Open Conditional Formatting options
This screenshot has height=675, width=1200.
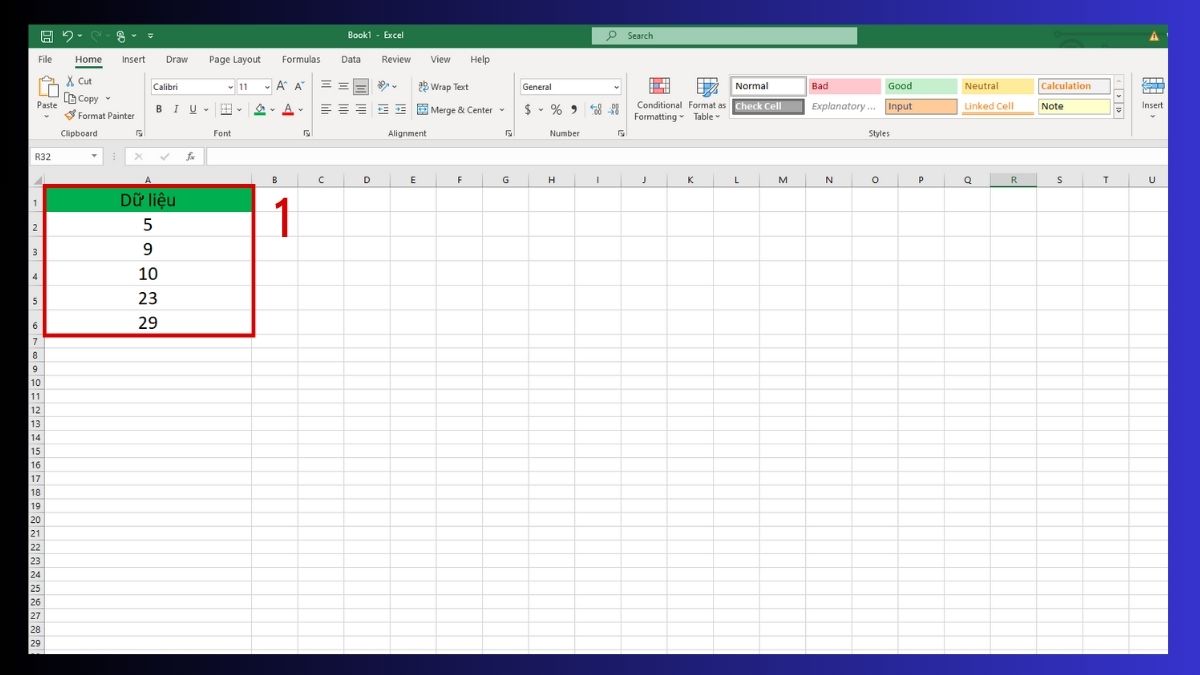click(x=658, y=97)
